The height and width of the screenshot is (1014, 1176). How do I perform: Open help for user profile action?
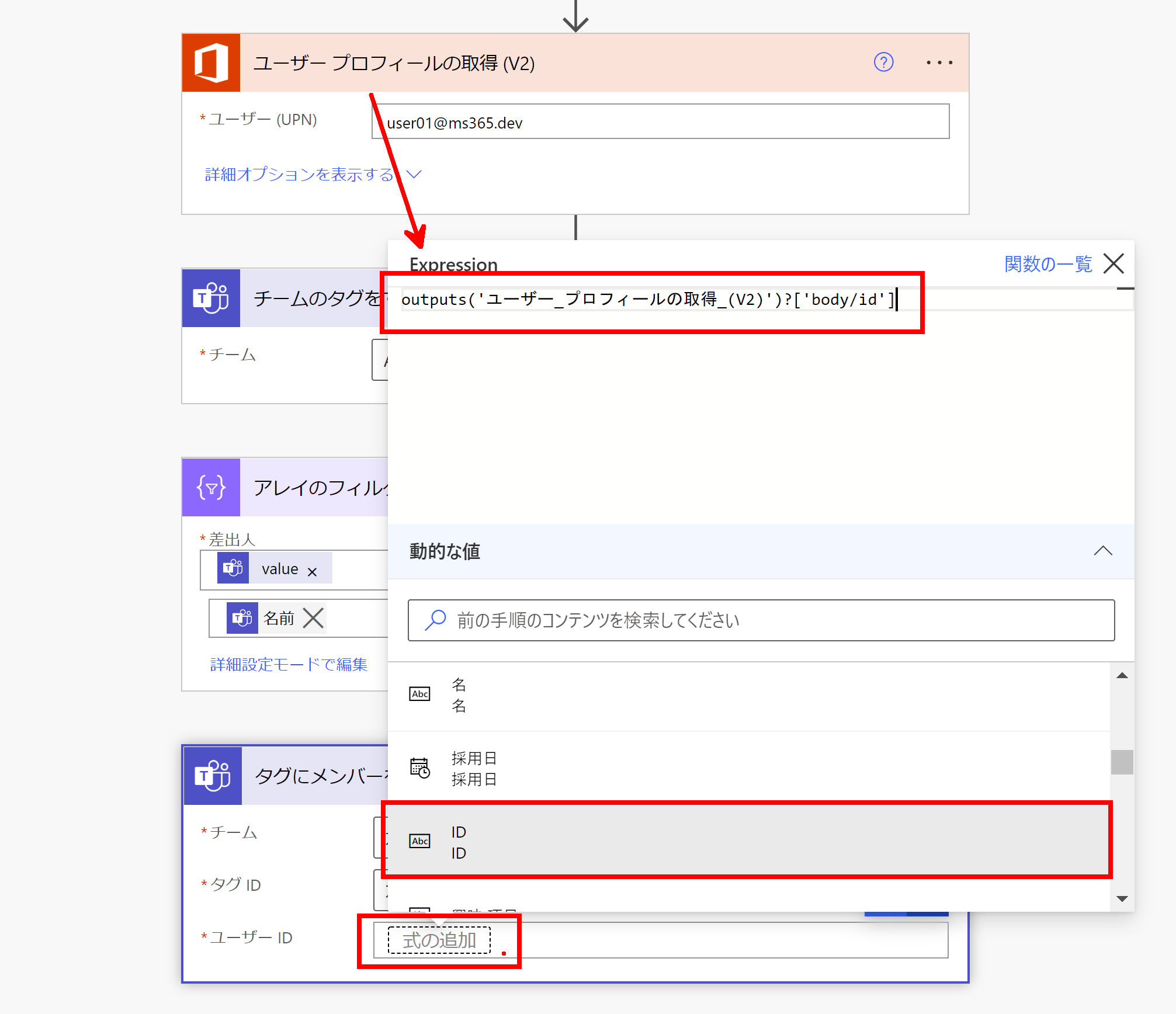click(x=883, y=62)
